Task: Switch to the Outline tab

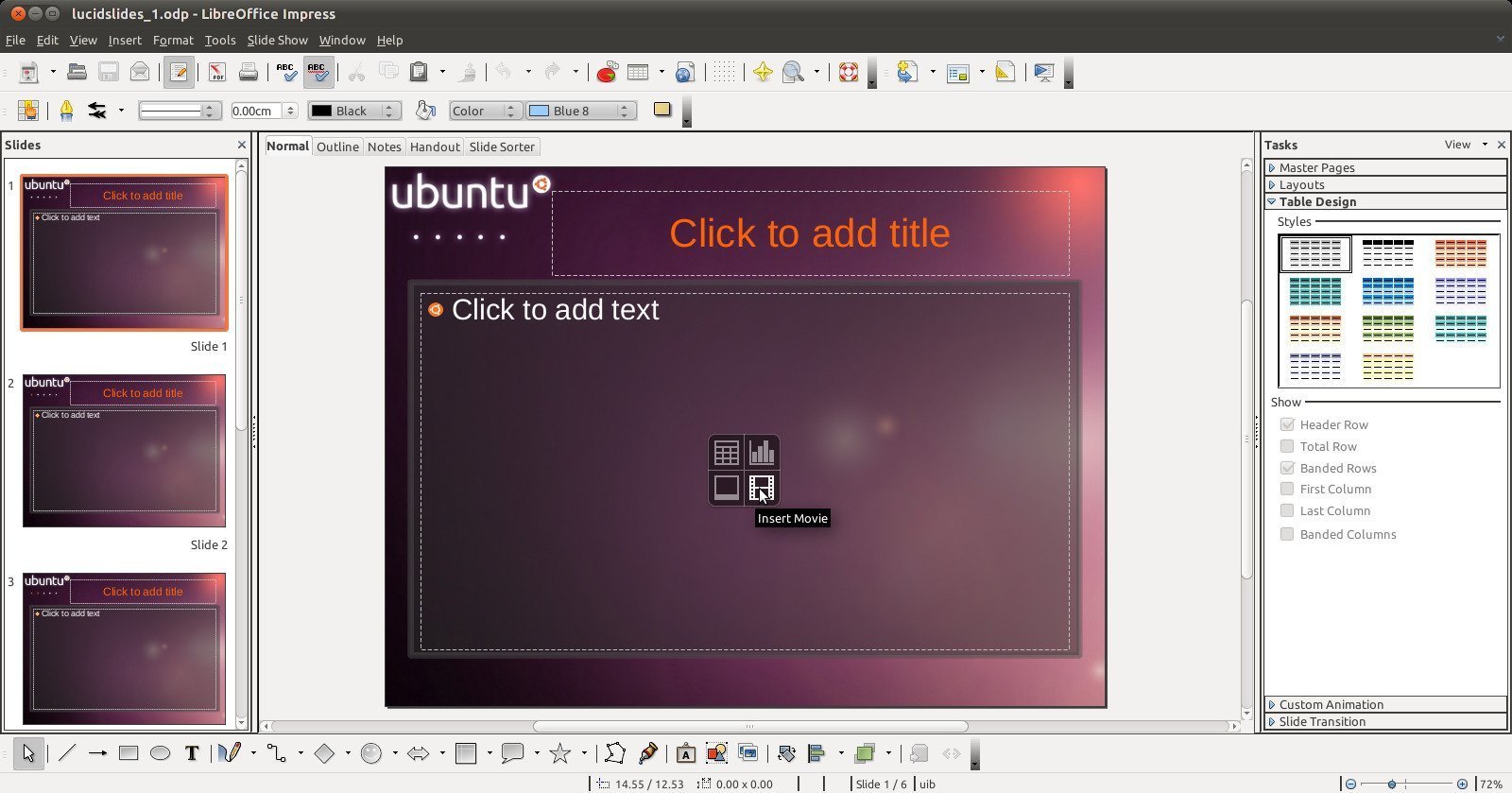Action: point(337,147)
